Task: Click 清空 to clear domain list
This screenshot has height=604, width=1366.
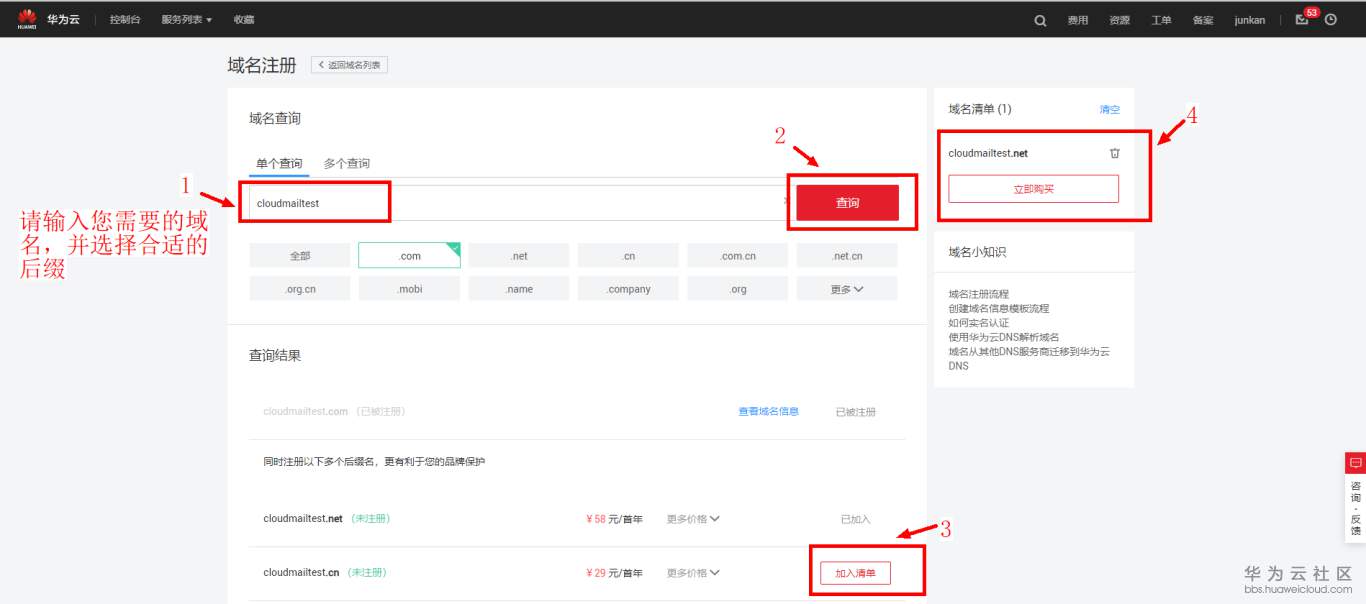Action: pos(1110,109)
